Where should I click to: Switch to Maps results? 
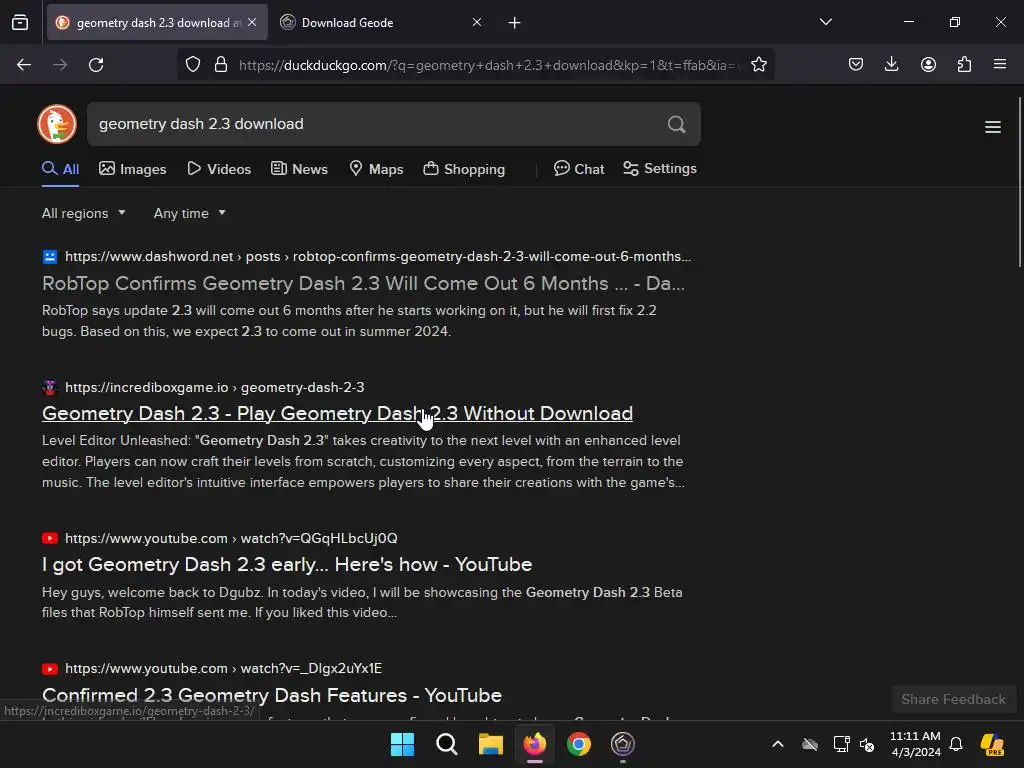click(x=376, y=169)
